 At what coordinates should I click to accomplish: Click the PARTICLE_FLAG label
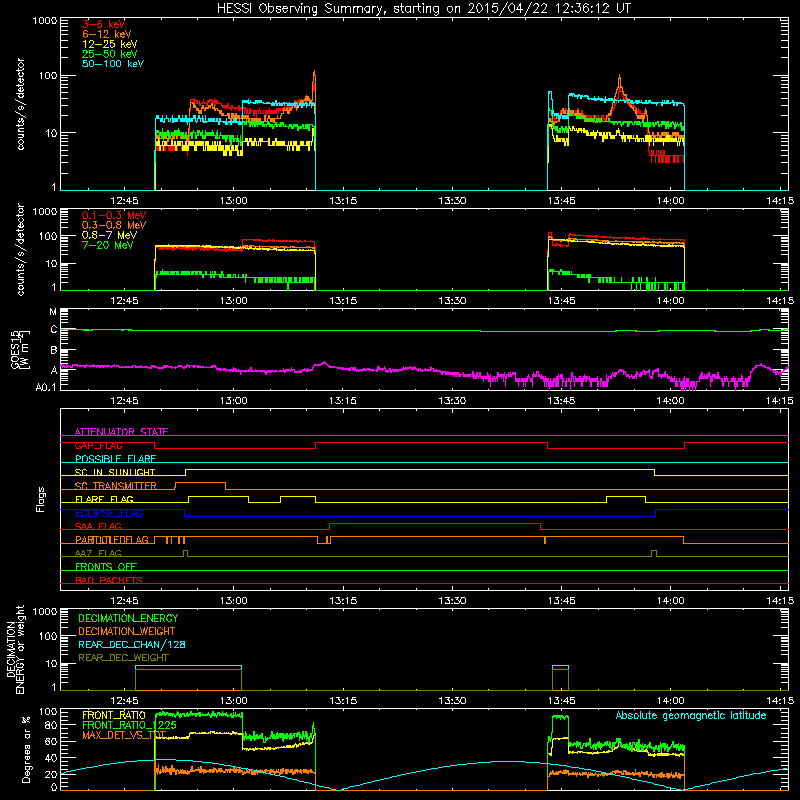(112, 540)
